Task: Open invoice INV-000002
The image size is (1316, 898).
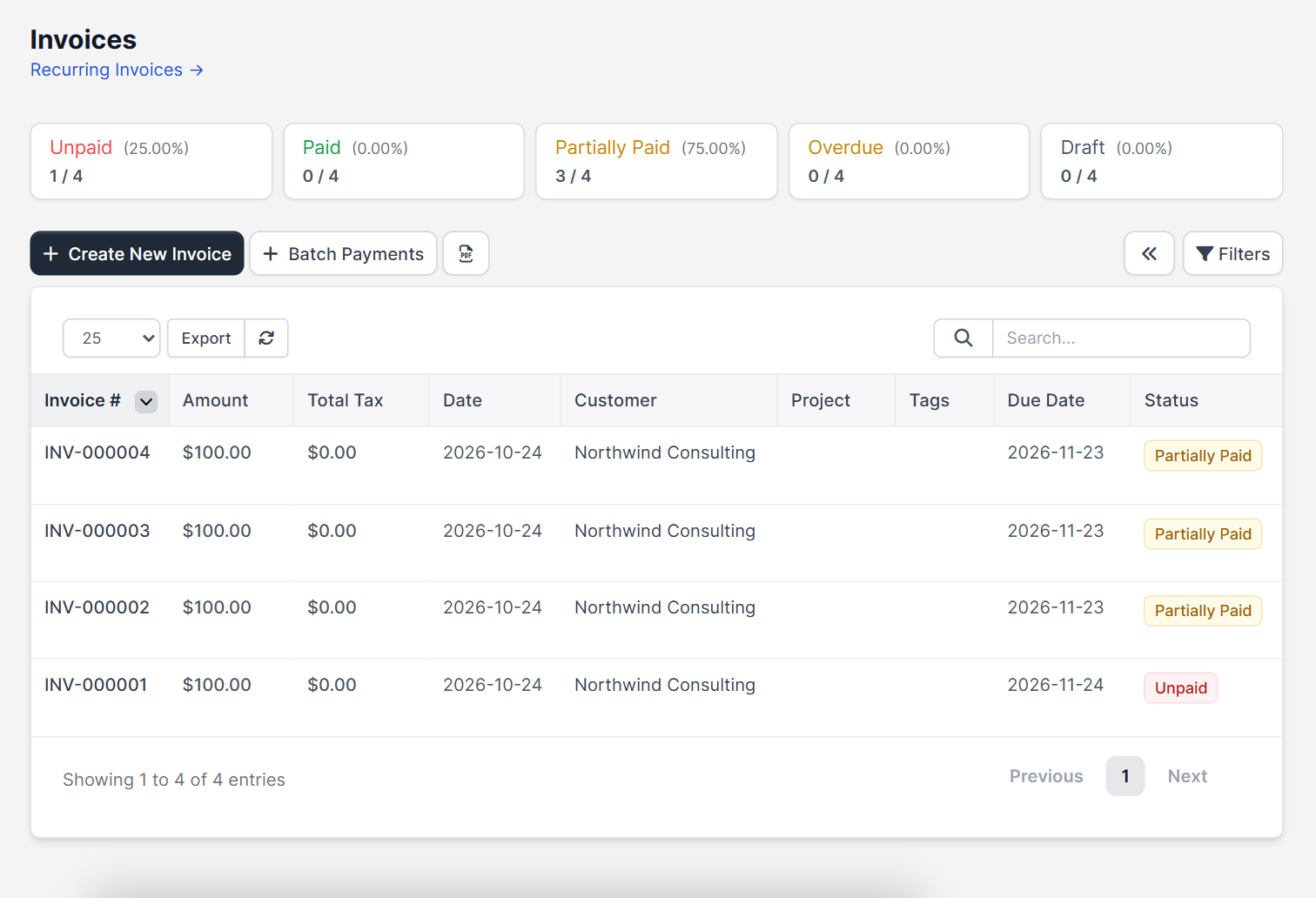Action: pyautogui.click(x=97, y=607)
